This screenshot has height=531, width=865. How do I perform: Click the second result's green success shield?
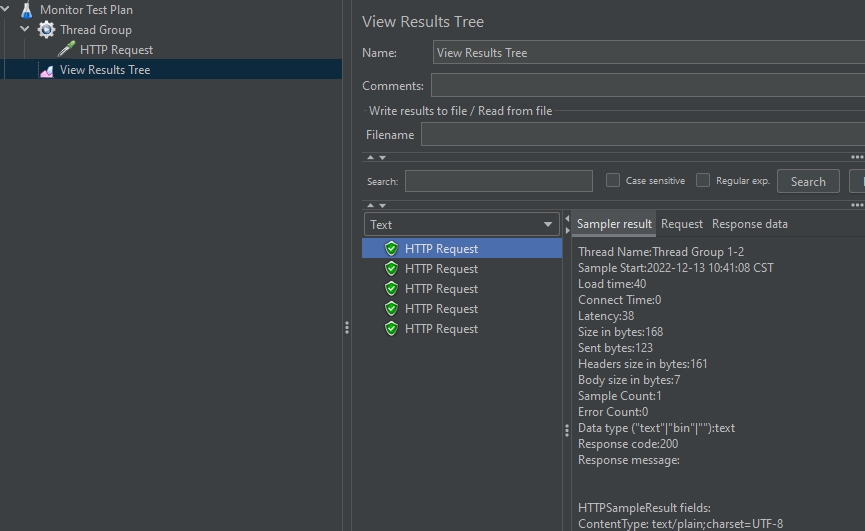pyautogui.click(x=391, y=269)
